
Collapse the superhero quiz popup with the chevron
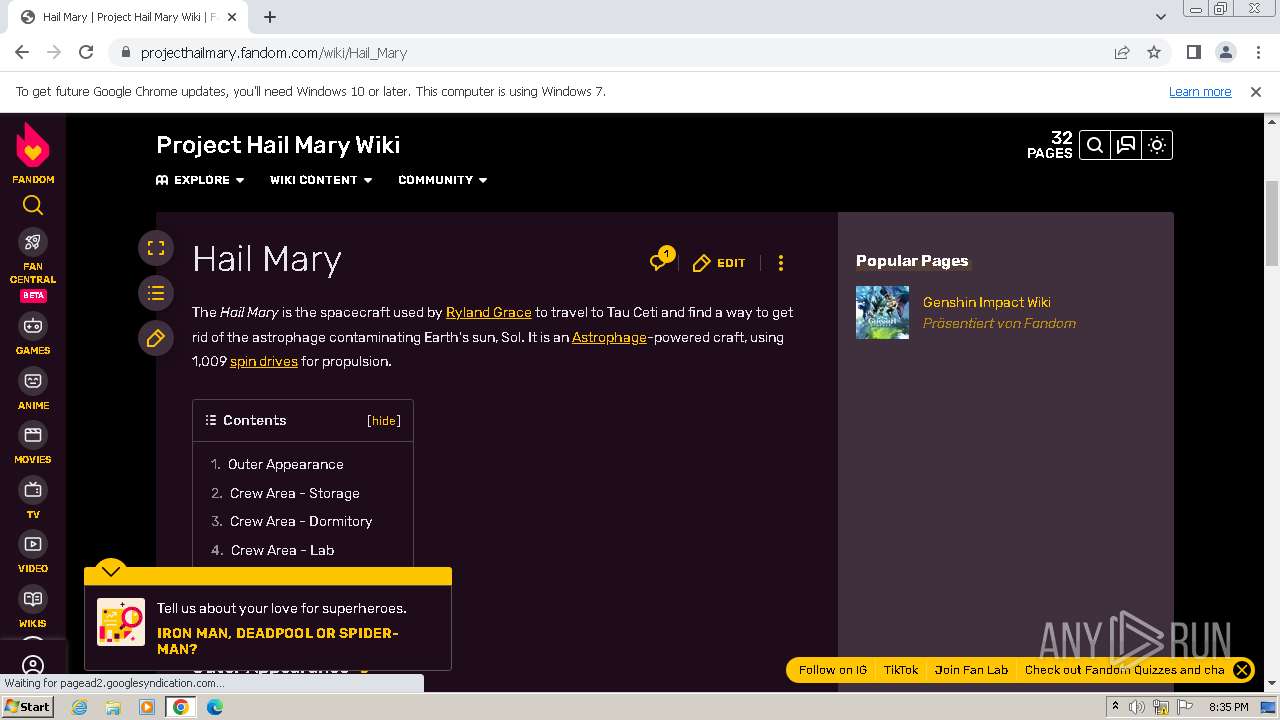pos(111,570)
